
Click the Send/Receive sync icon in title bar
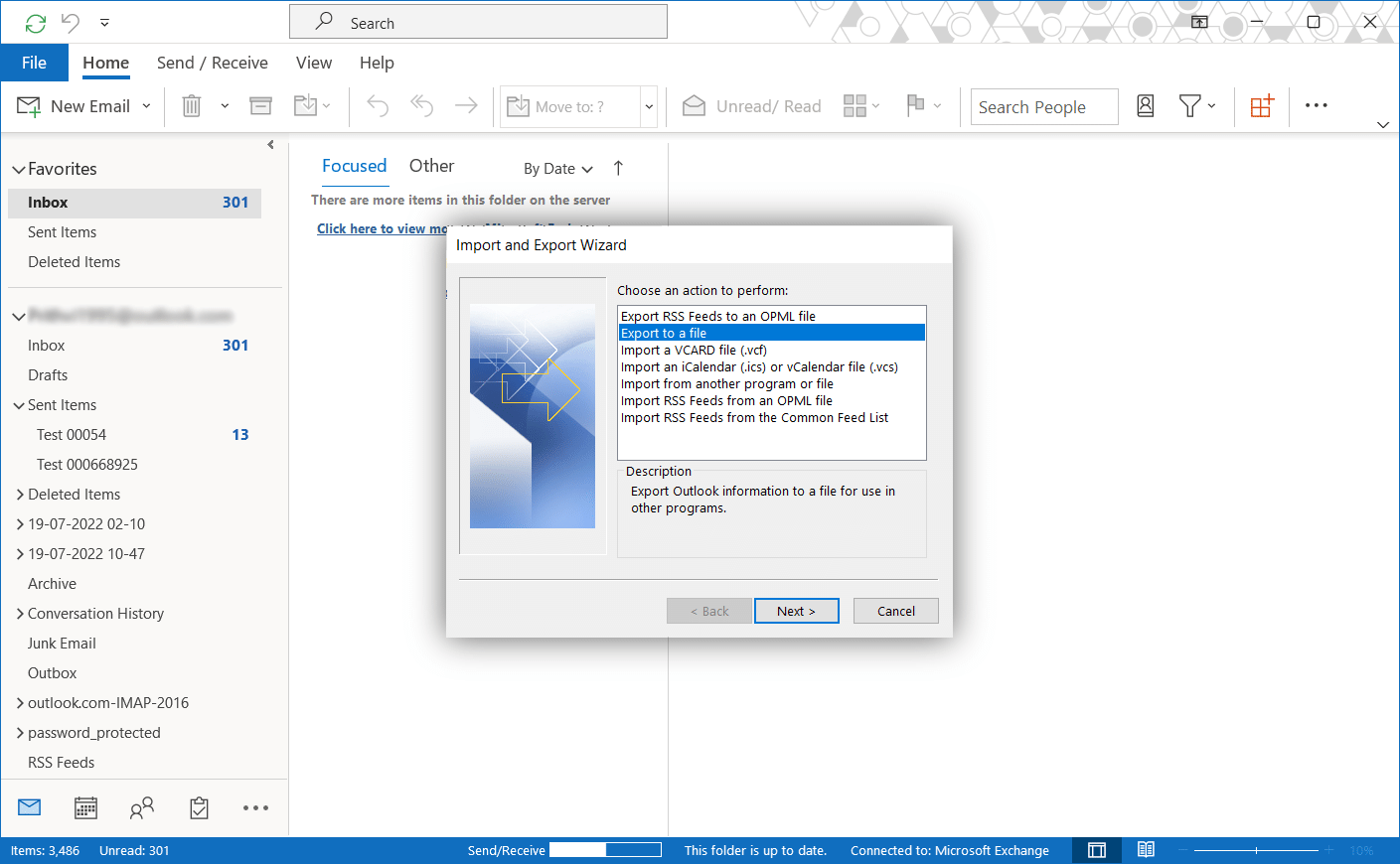pos(36,23)
